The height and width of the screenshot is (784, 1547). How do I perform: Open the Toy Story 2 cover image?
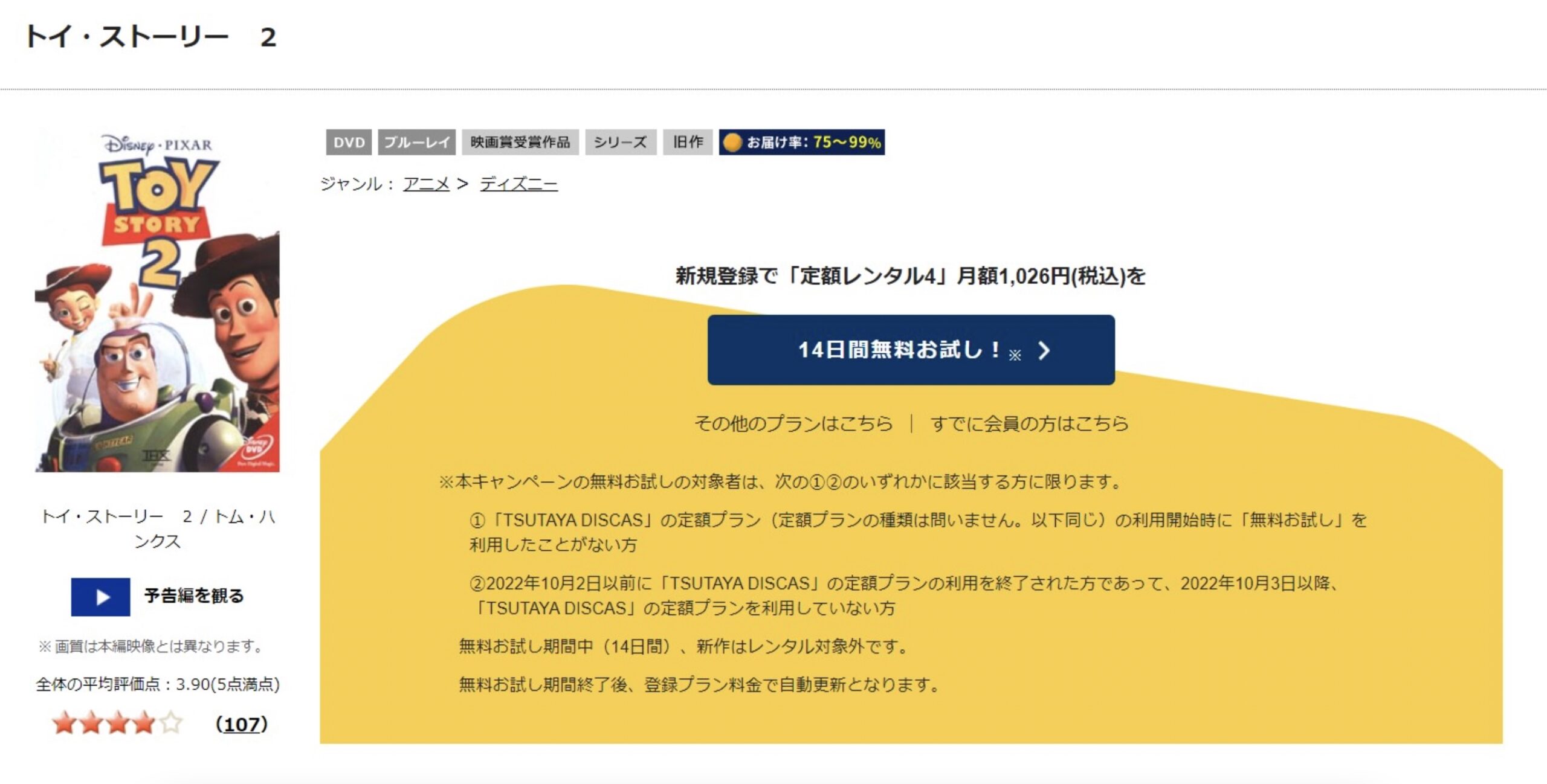tap(157, 300)
